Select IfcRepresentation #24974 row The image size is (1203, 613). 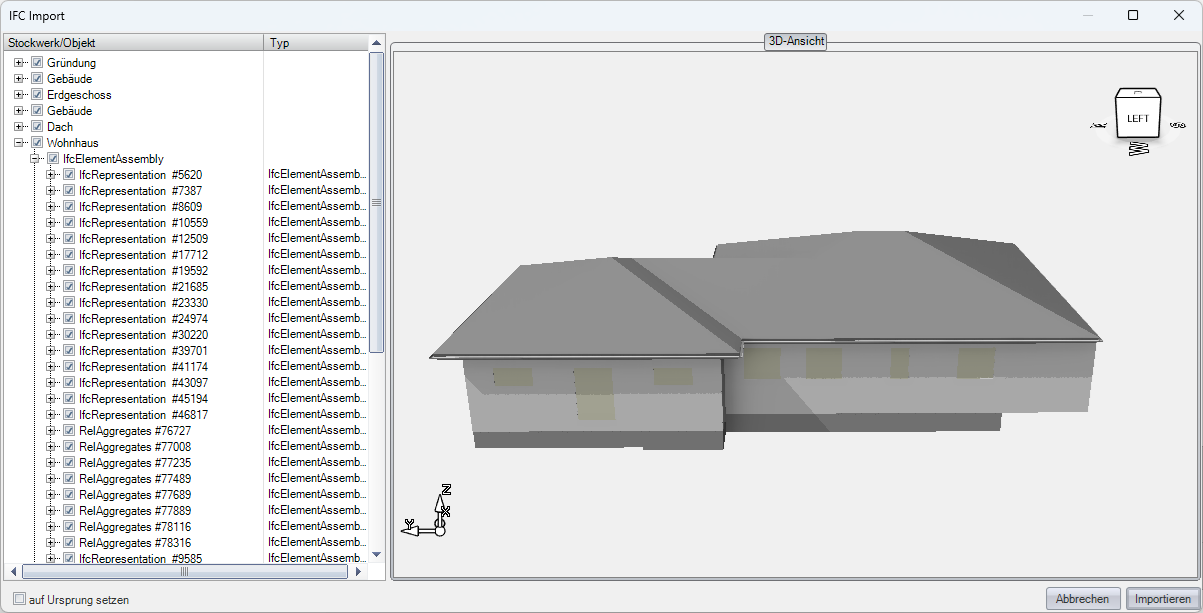[x=144, y=319]
